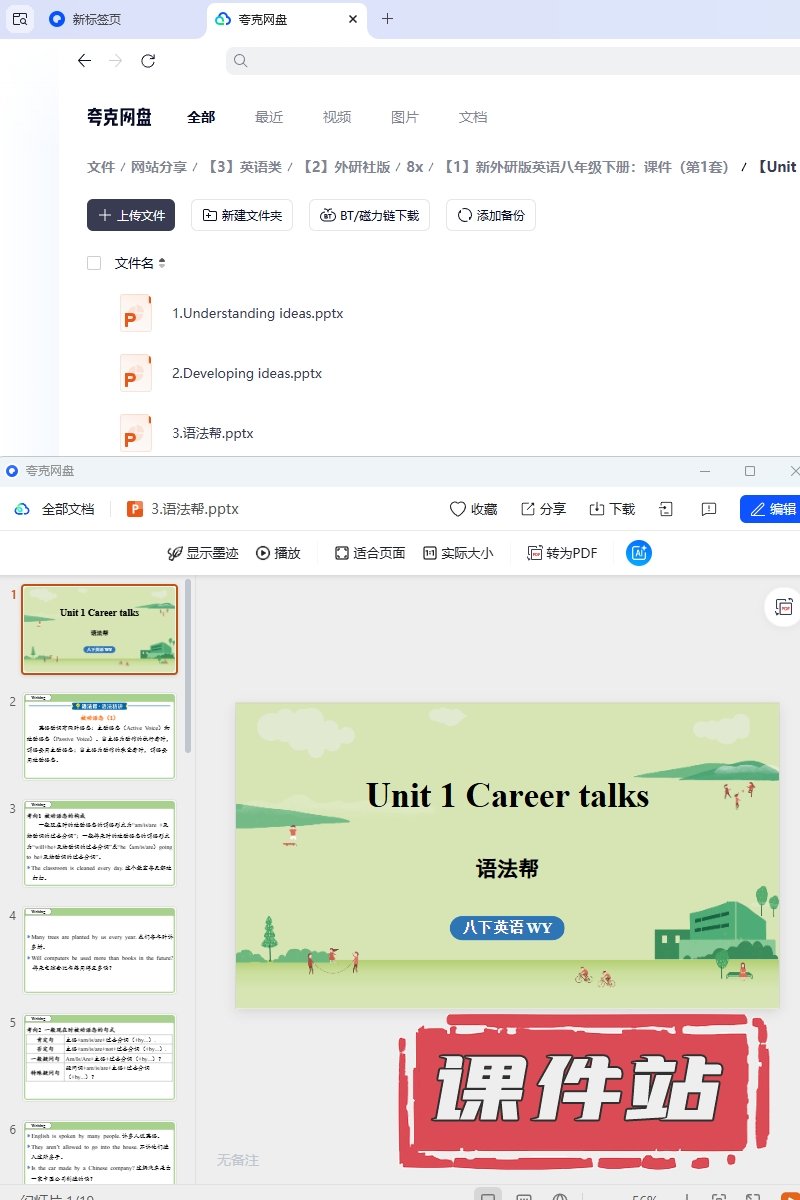Click the browser back arrow
800x1200 pixels.
84,61
